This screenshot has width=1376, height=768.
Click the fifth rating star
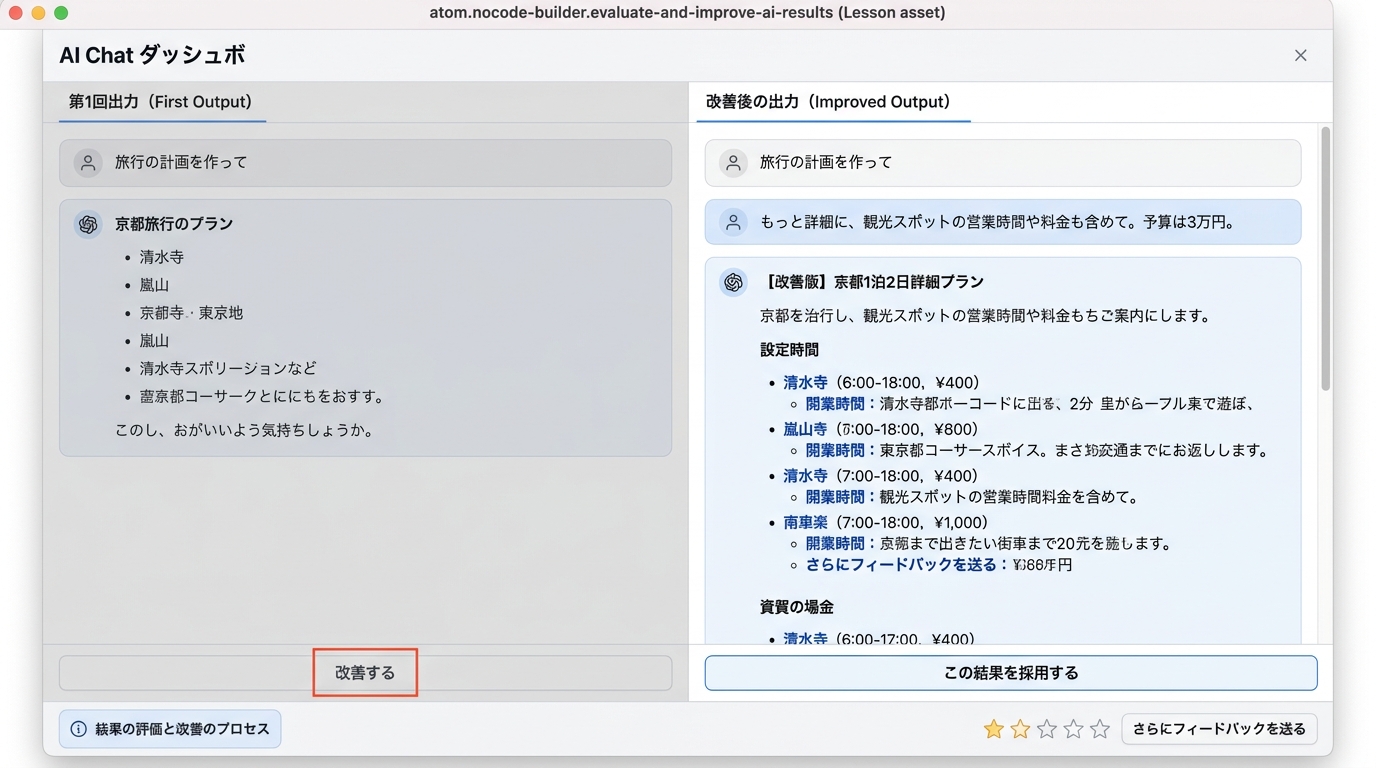pos(1100,729)
